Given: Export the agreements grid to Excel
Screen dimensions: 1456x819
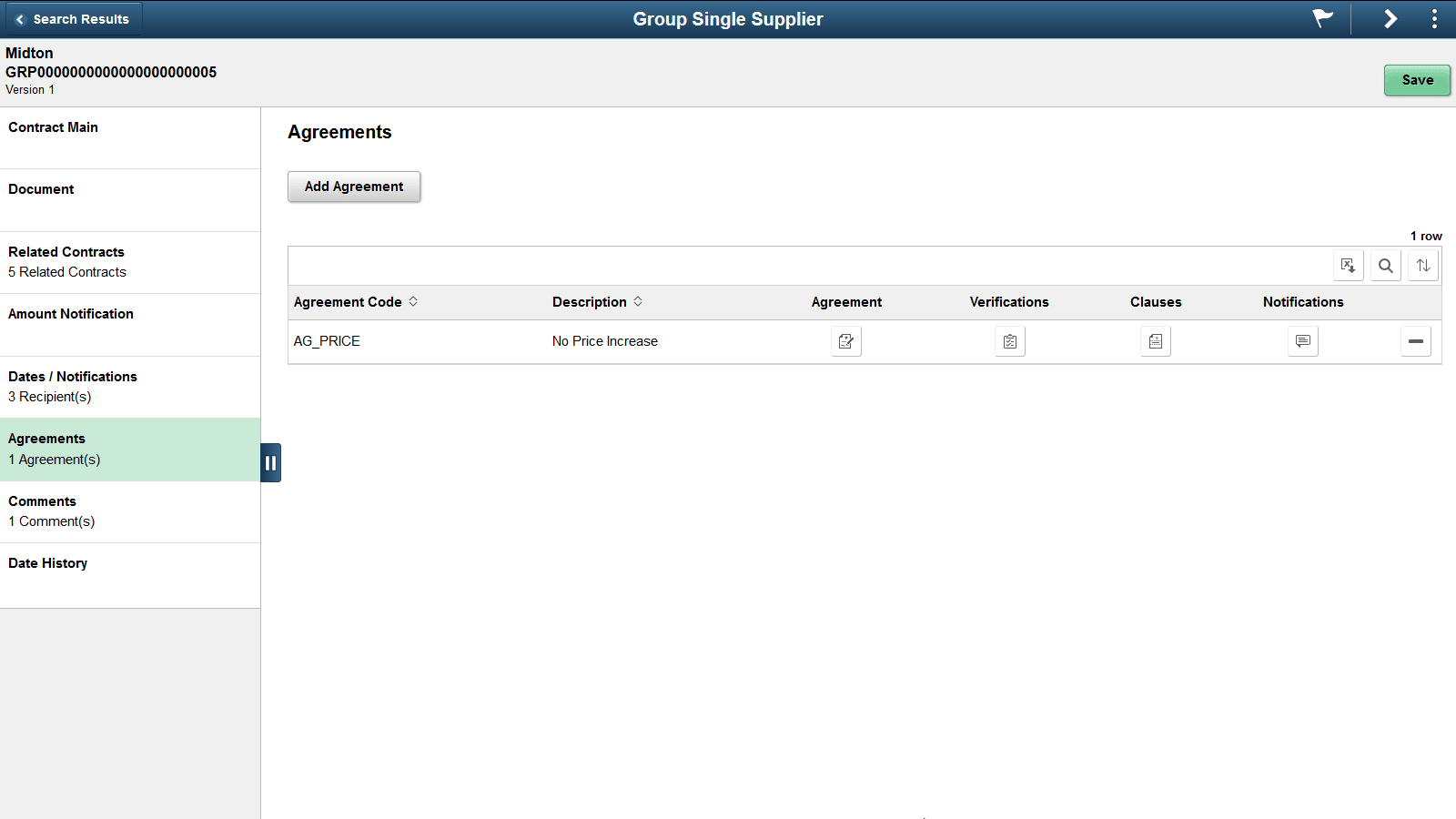Looking at the screenshot, I should click(1349, 265).
